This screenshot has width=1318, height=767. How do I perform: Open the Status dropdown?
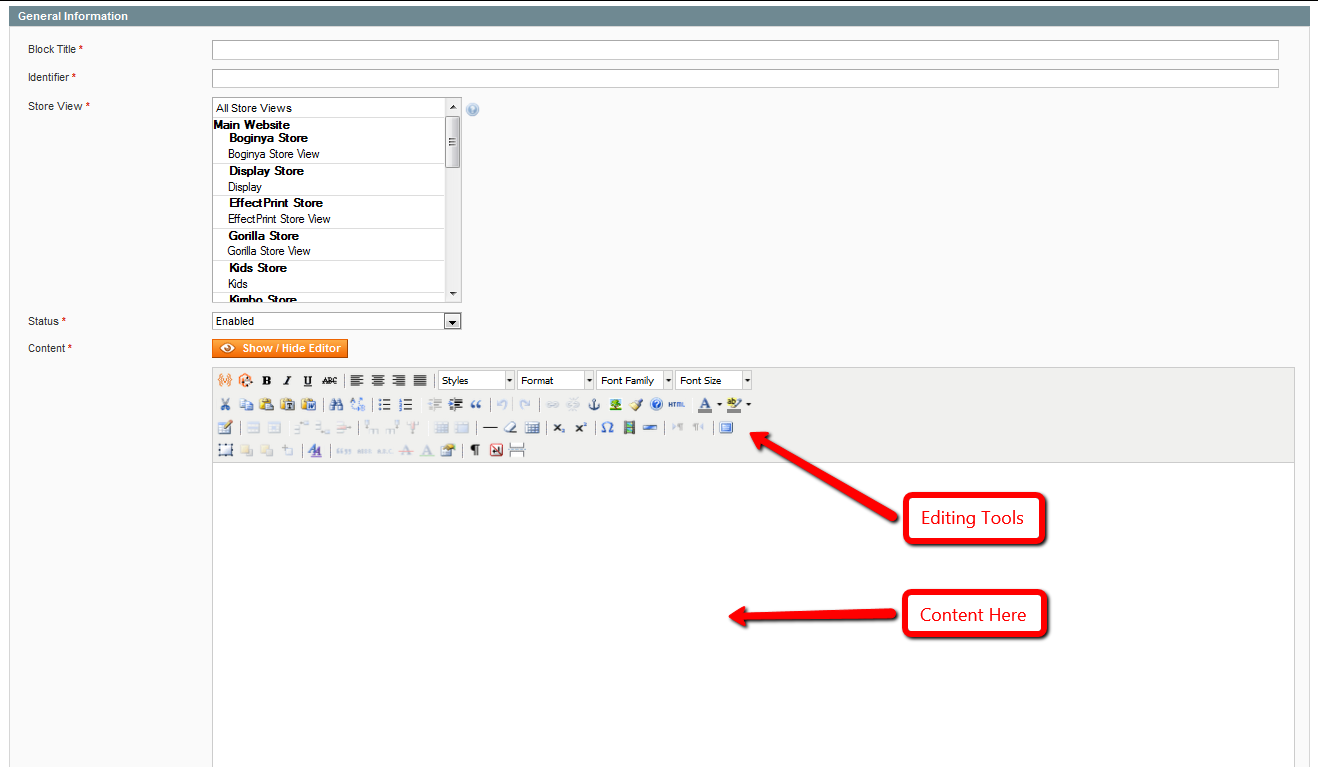[336, 321]
